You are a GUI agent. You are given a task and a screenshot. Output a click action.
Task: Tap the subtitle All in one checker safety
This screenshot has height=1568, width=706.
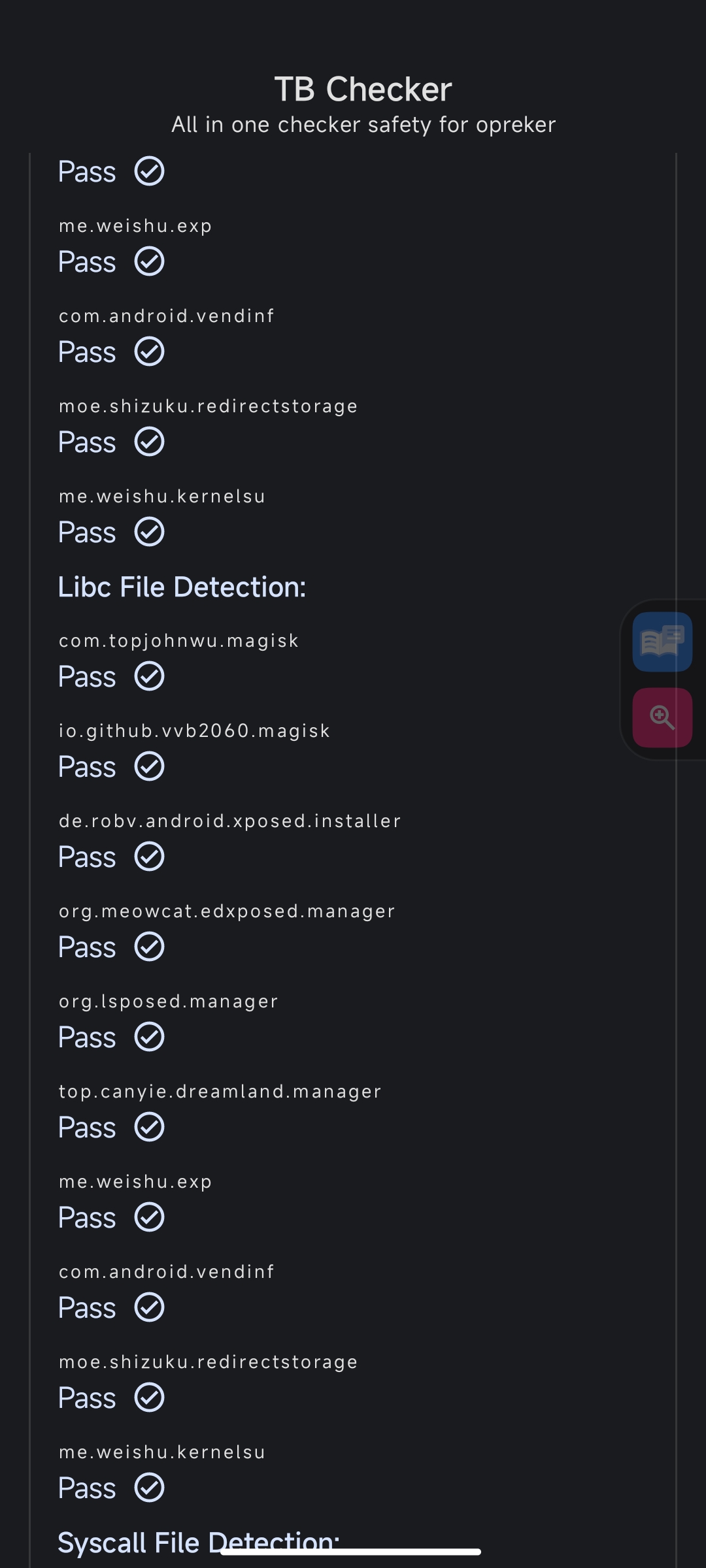363,125
